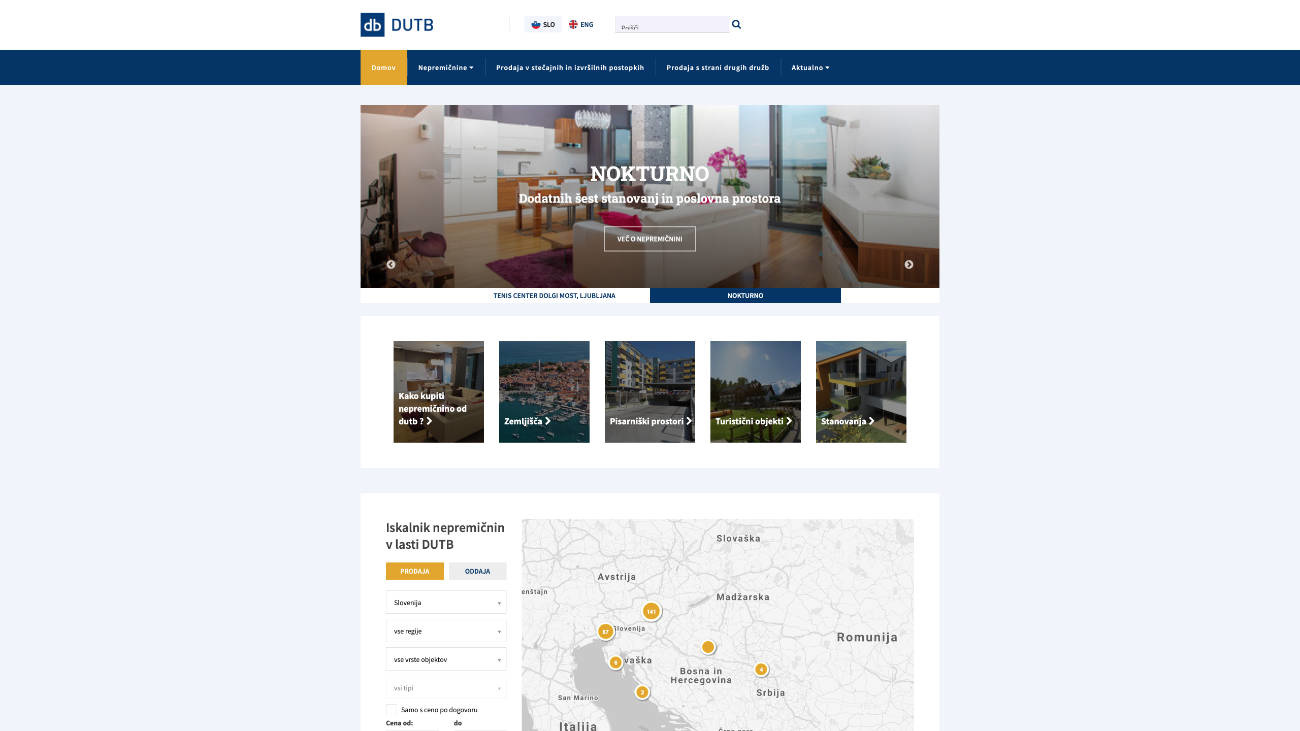Open the Turistični objekti category tile

[755, 392]
